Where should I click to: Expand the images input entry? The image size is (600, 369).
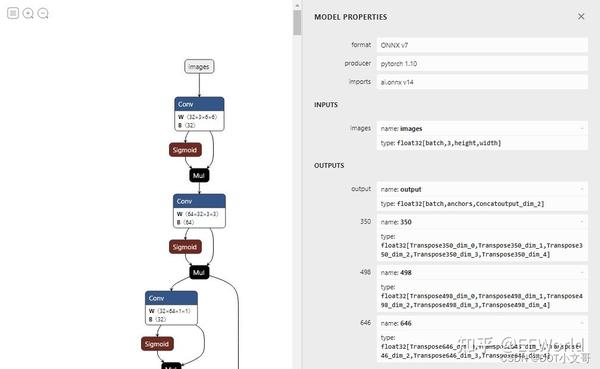tap(582, 129)
